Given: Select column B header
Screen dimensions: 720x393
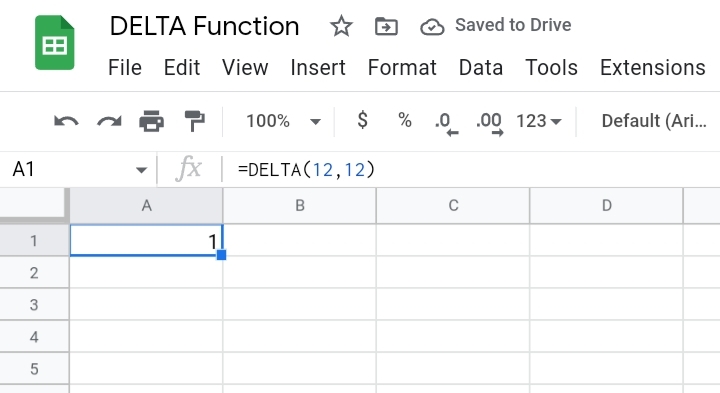Looking at the screenshot, I should (x=300, y=206).
